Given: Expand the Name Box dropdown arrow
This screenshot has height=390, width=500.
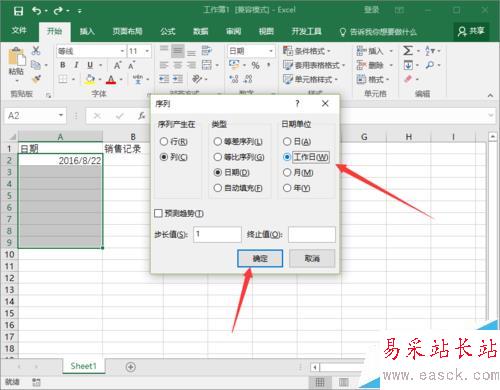Looking at the screenshot, I should [61, 116].
